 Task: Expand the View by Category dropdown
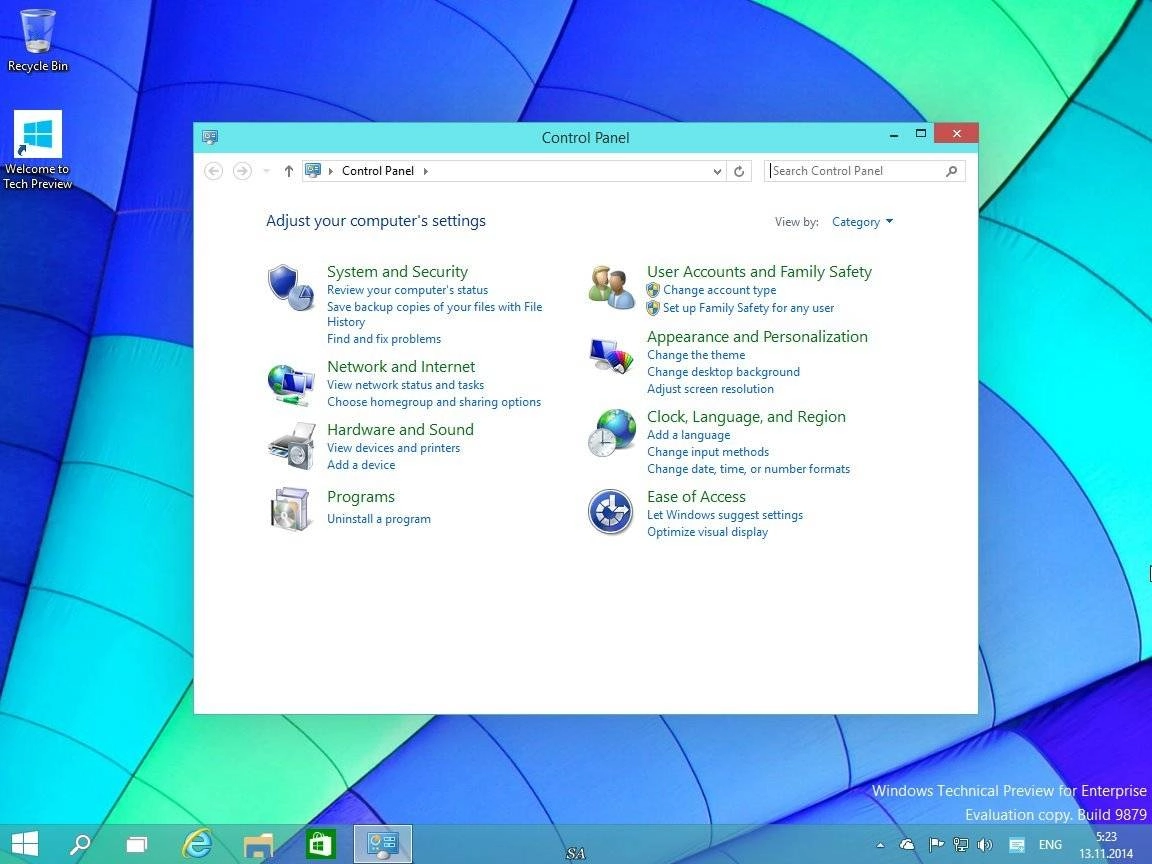point(863,222)
